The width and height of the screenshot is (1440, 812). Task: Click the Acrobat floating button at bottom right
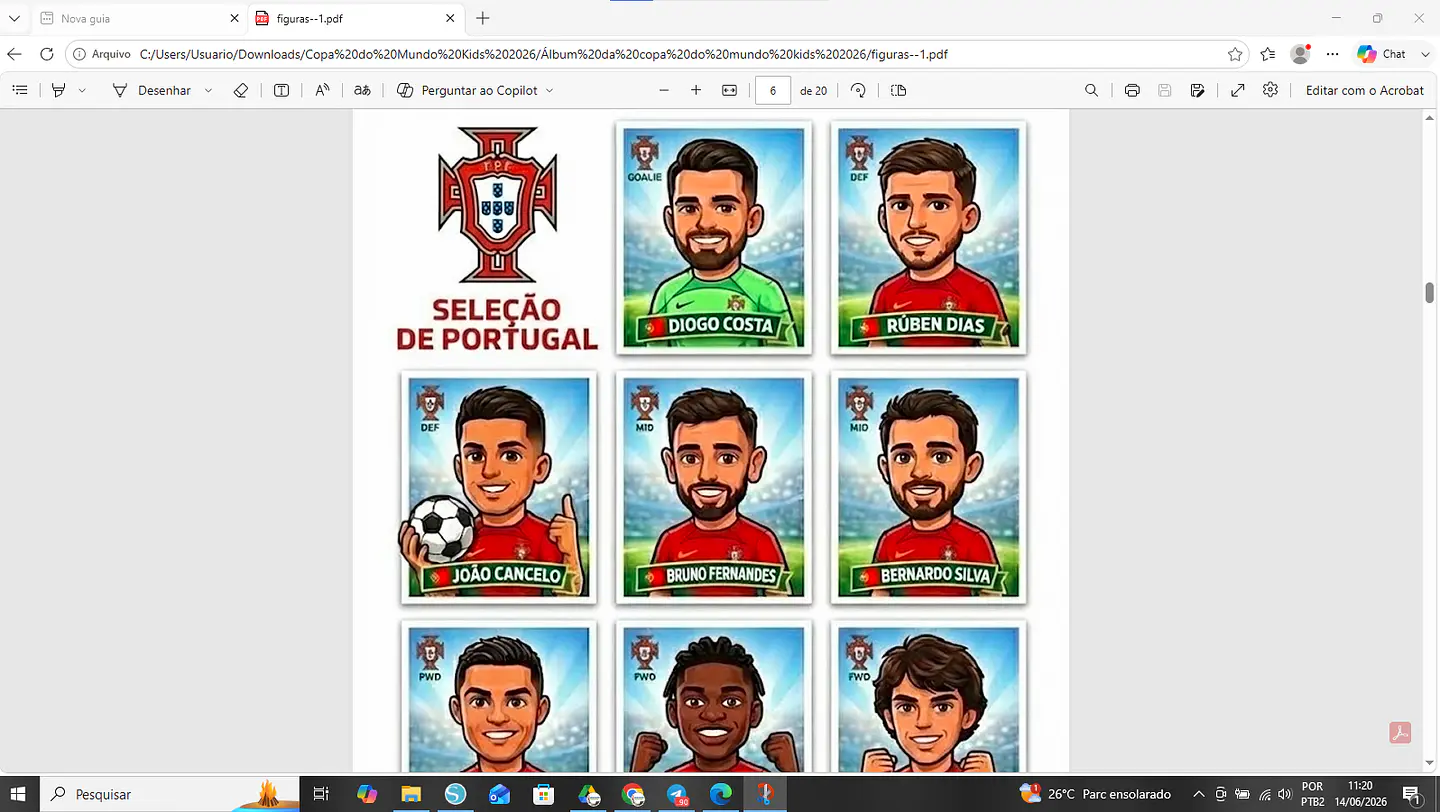pos(1400,732)
